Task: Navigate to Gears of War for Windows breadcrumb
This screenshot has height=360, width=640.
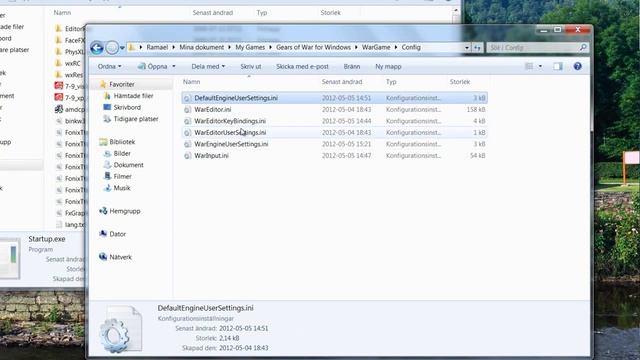Action: point(313,47)
